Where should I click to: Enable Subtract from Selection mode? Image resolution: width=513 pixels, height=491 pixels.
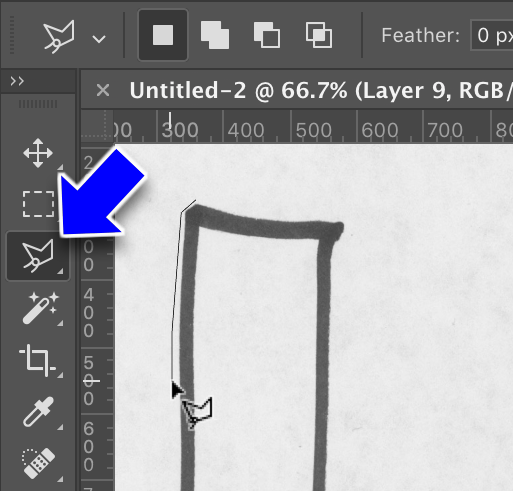coord(267,35)
